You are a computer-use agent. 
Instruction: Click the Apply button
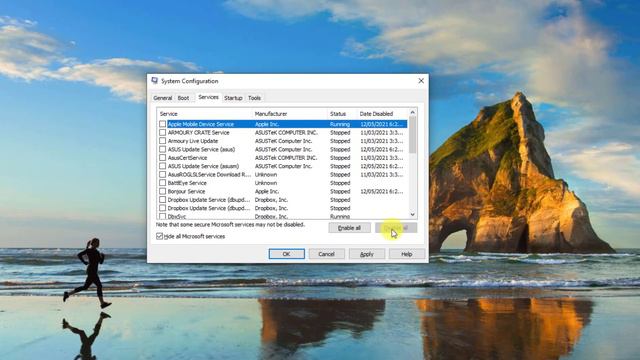click(x=367, y=254)
